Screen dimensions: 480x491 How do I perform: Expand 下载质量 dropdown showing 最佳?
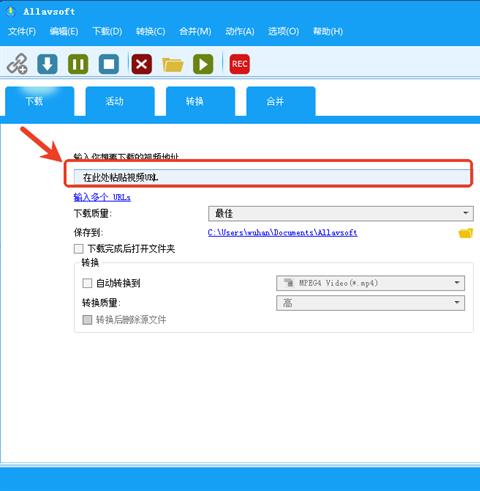pyautogui.click(x=341, y=213)
